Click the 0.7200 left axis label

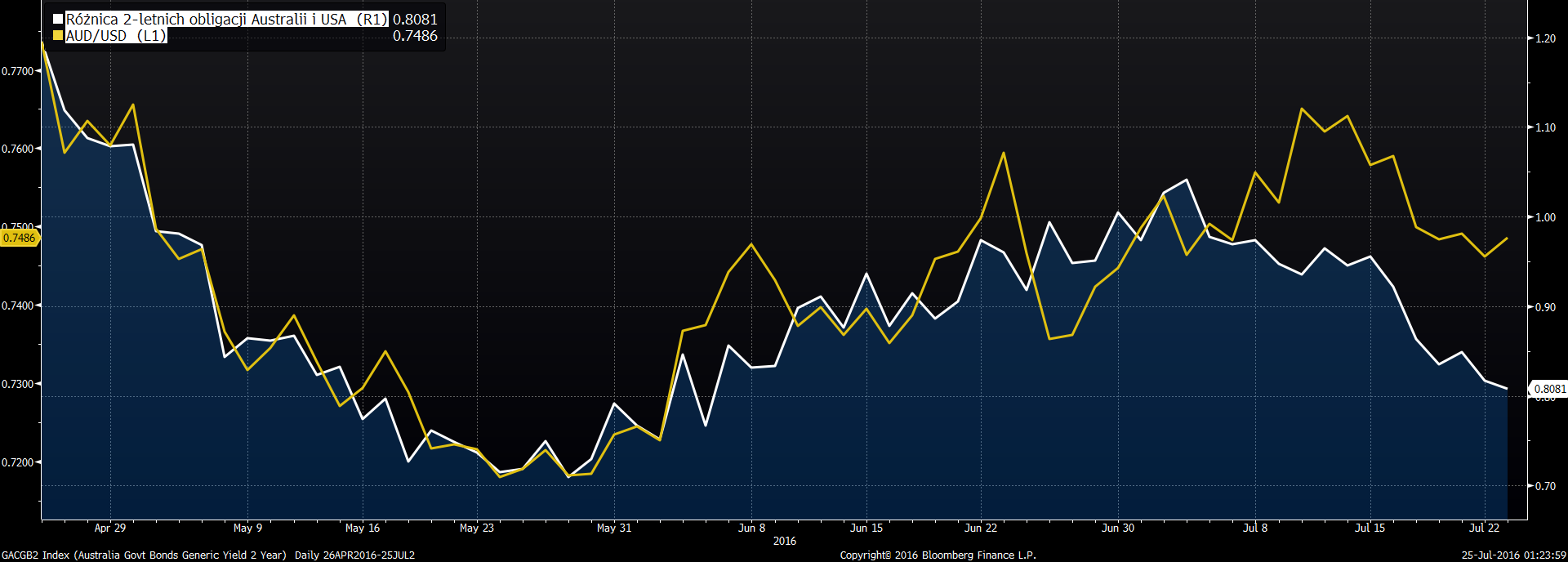pos(18,462)
